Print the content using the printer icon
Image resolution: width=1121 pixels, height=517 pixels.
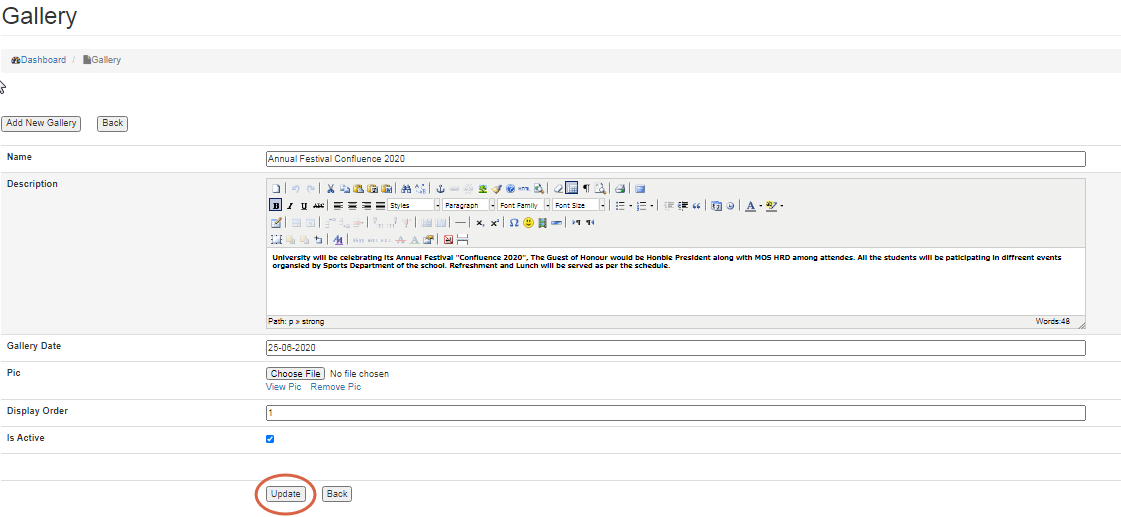pos(620,188)
